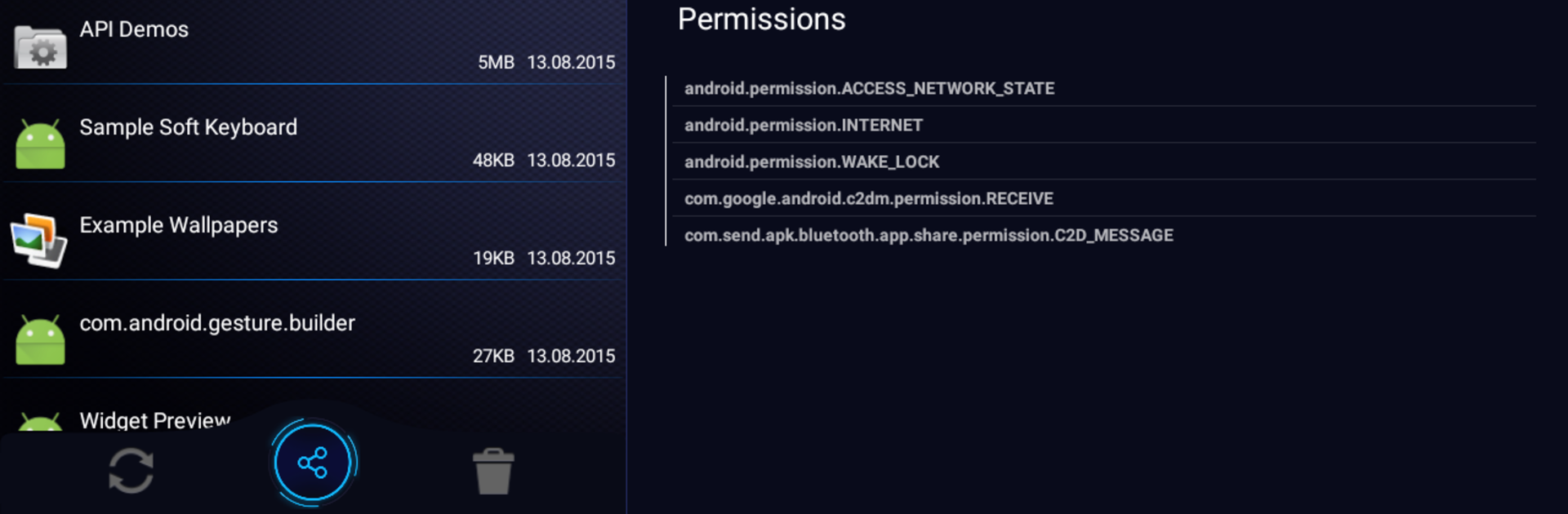This screenshot has width=1568, height=514.
Task: Click the Permissions heading
Action: tap(761, 20)
